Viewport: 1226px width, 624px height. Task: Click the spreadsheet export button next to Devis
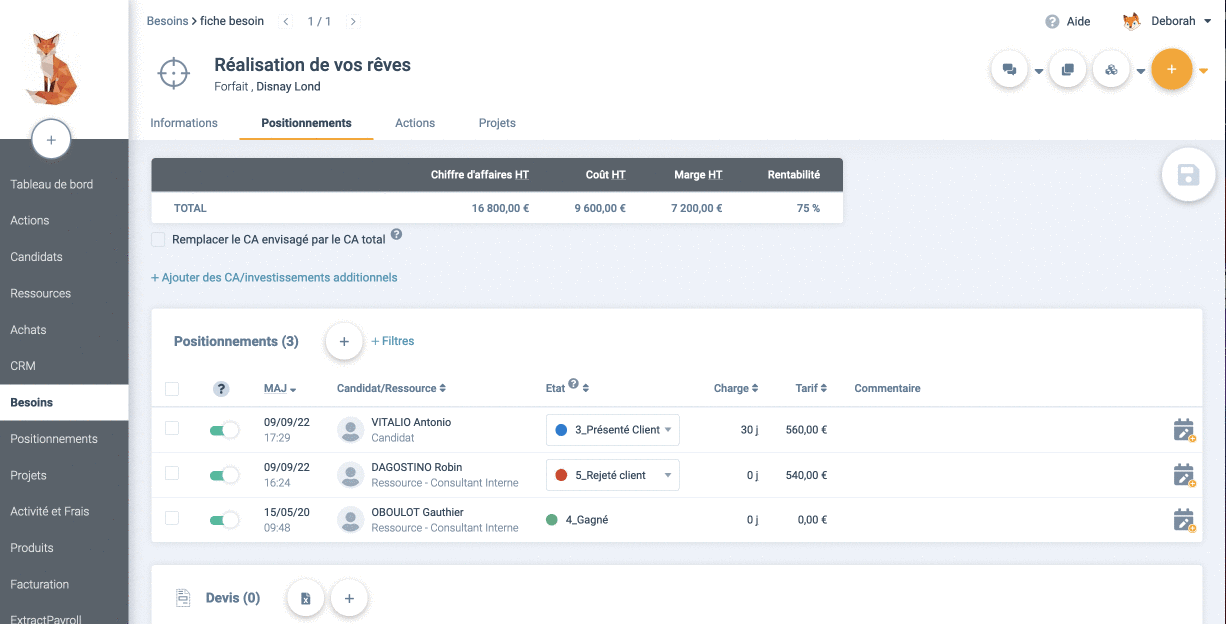[306, 598]
